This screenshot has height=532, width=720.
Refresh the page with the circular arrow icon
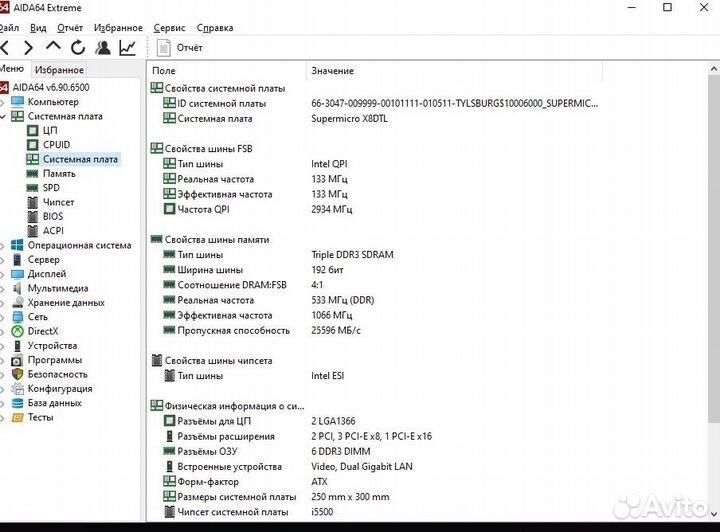[78, 47]
